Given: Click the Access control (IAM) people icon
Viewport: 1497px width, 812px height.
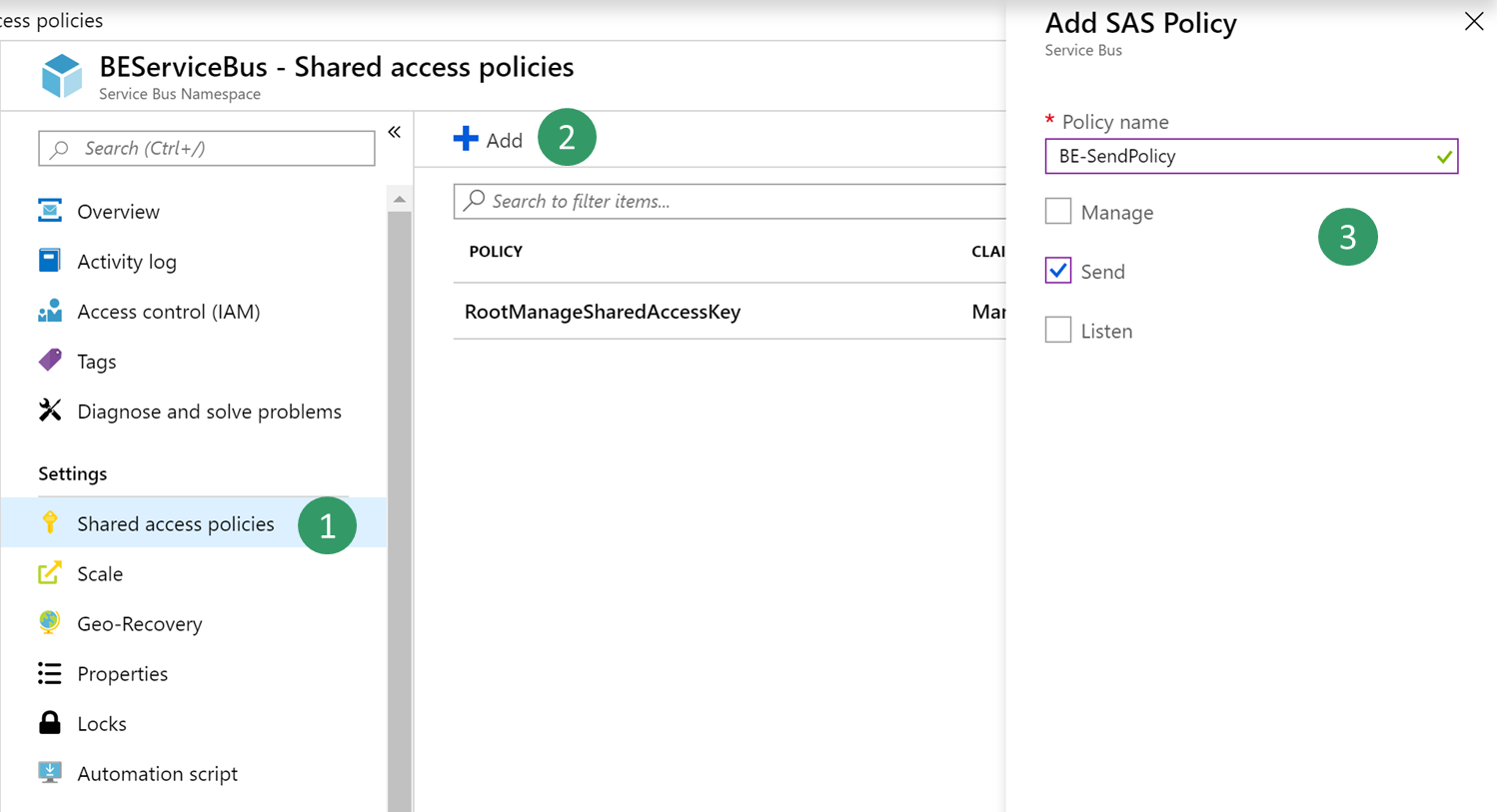Looking at the screenshot, I should (50, 311).
